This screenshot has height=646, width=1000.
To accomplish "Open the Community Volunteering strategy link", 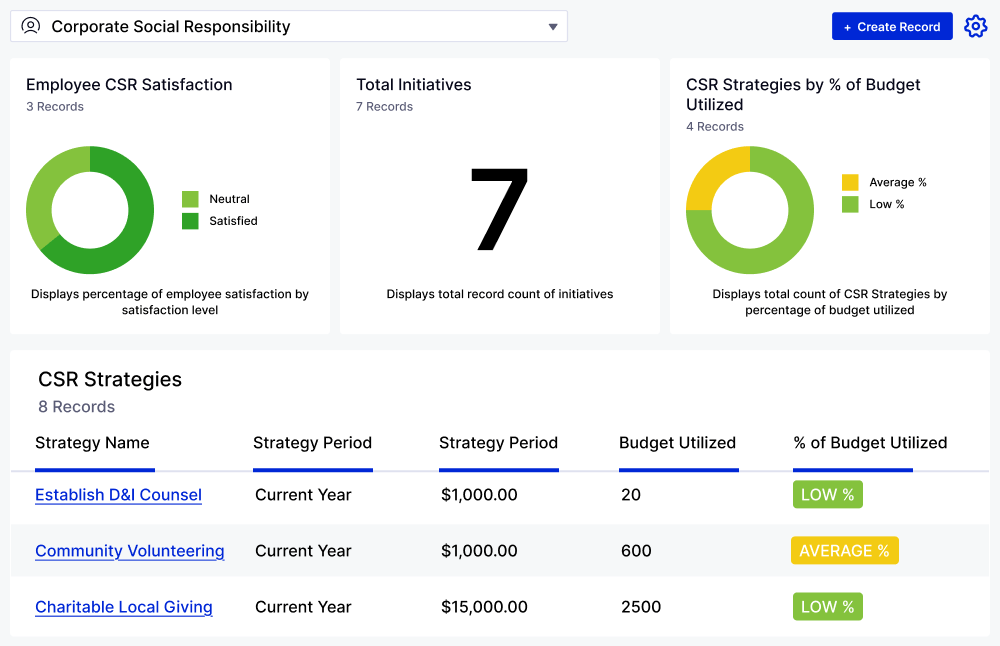I will click(x=129, y=551).
